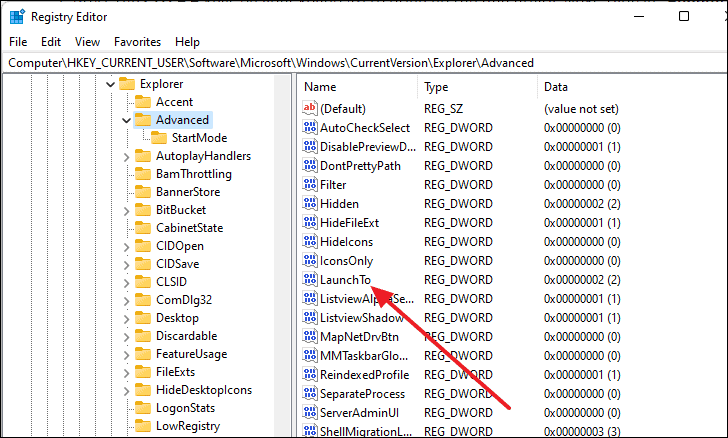Expand the Discardable key
This screenshot has height=438, width=728.
pos(126,337)
